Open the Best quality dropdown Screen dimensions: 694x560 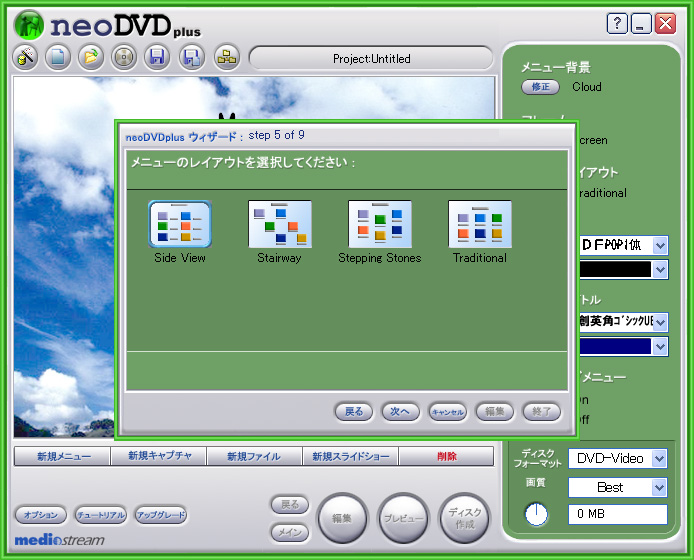[x=659, y=487]
